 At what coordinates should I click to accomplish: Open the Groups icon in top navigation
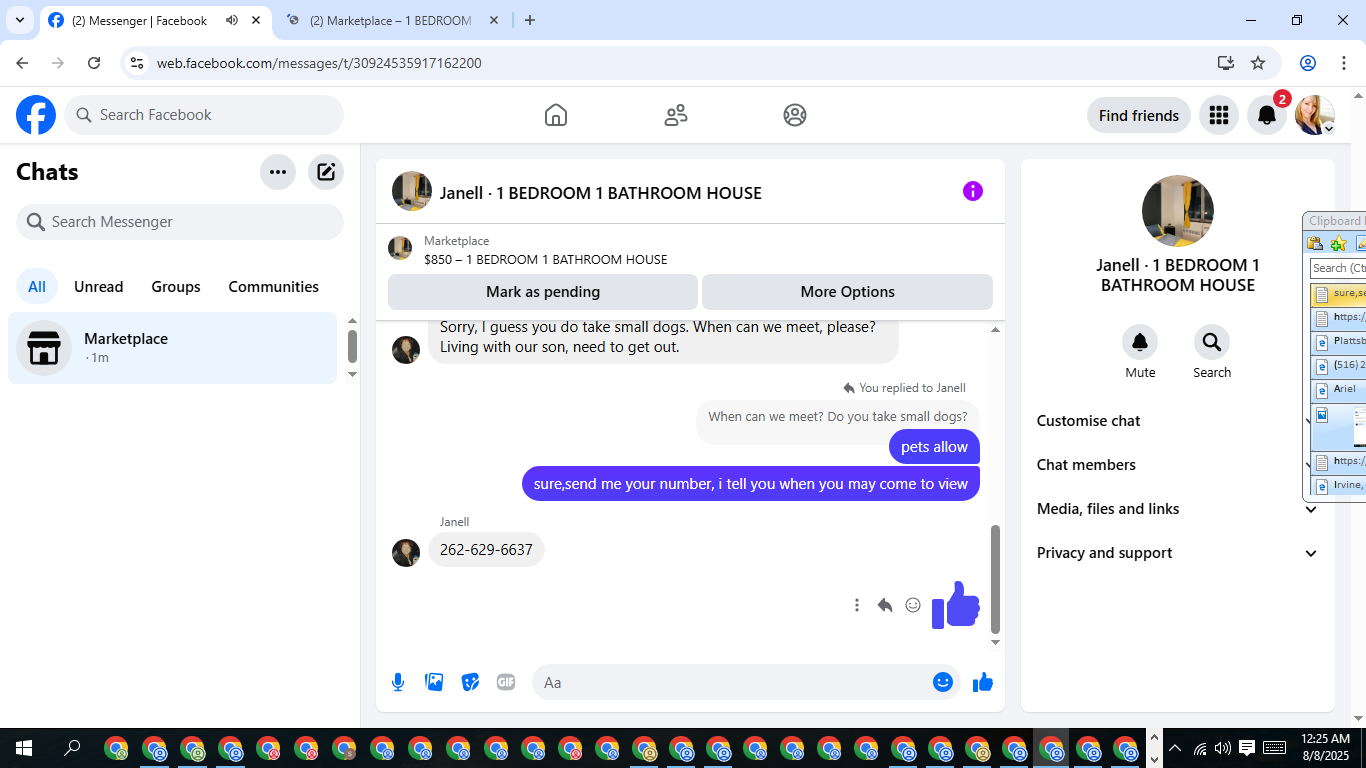tap(795, 115)
